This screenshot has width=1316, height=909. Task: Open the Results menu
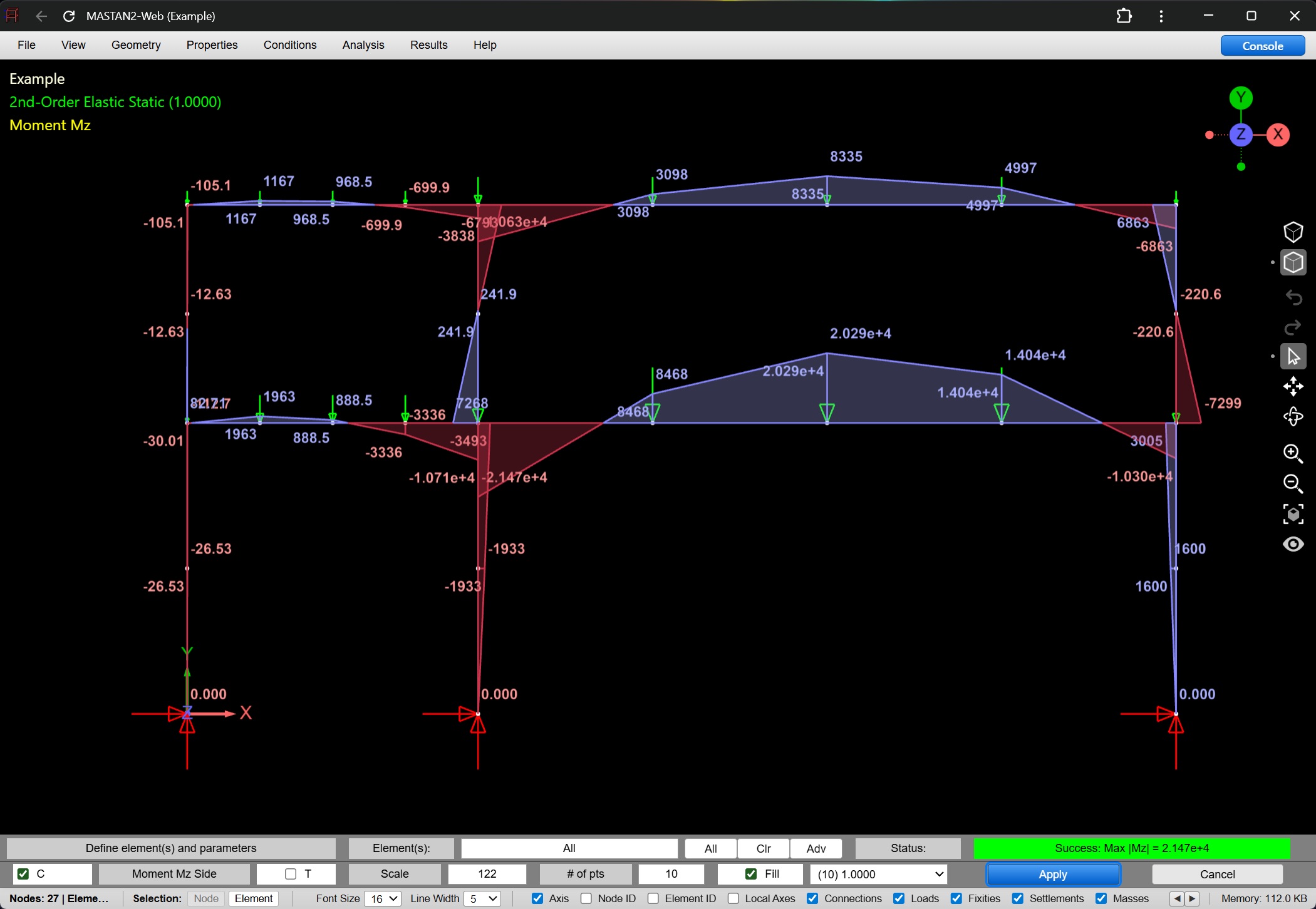tap(428, 44)
